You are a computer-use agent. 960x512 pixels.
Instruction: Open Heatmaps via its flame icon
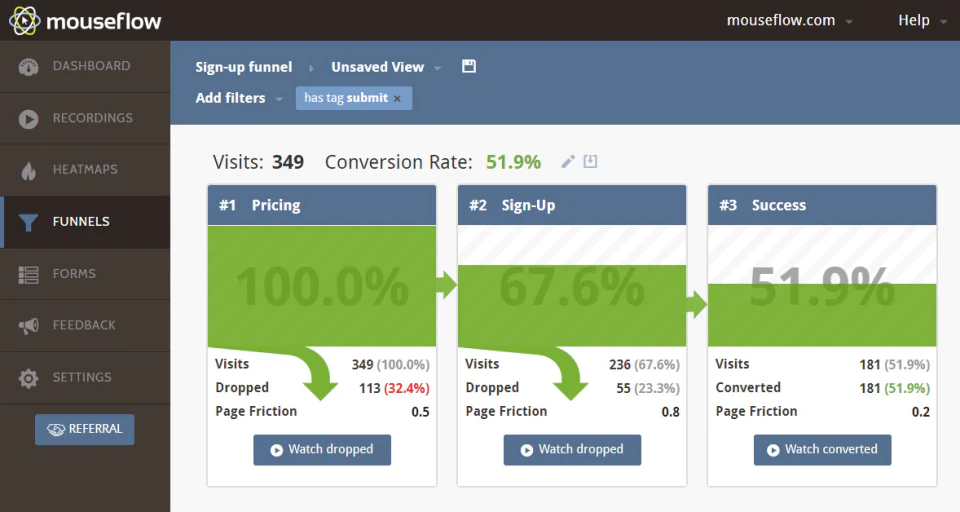click(x=28, y=170)
